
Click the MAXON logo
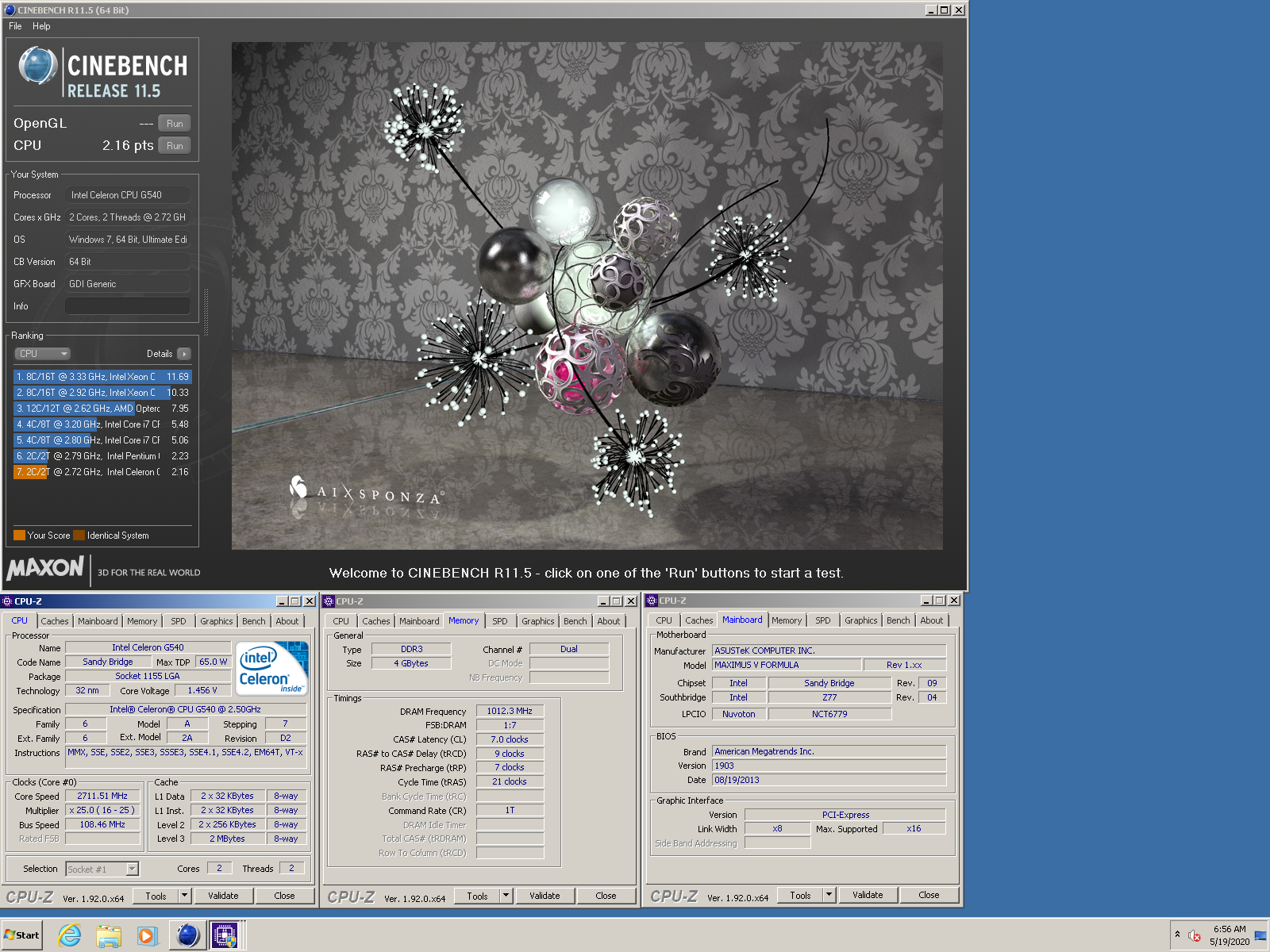point(45,567)
